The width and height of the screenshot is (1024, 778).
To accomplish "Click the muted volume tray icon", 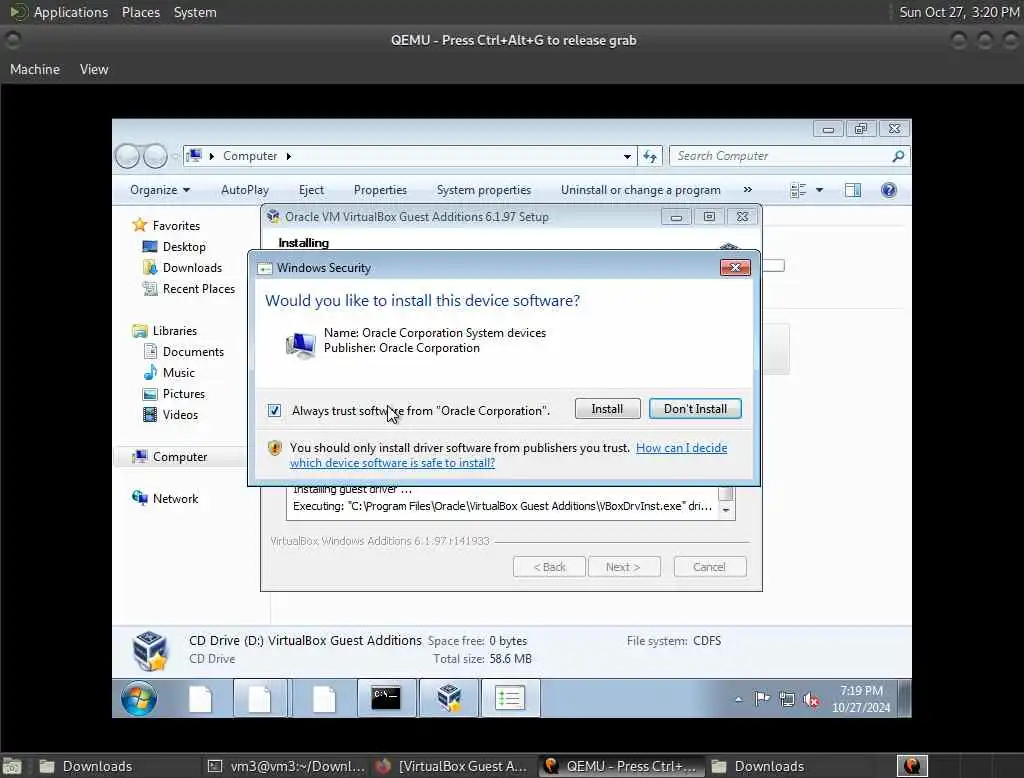I will 812,700.
